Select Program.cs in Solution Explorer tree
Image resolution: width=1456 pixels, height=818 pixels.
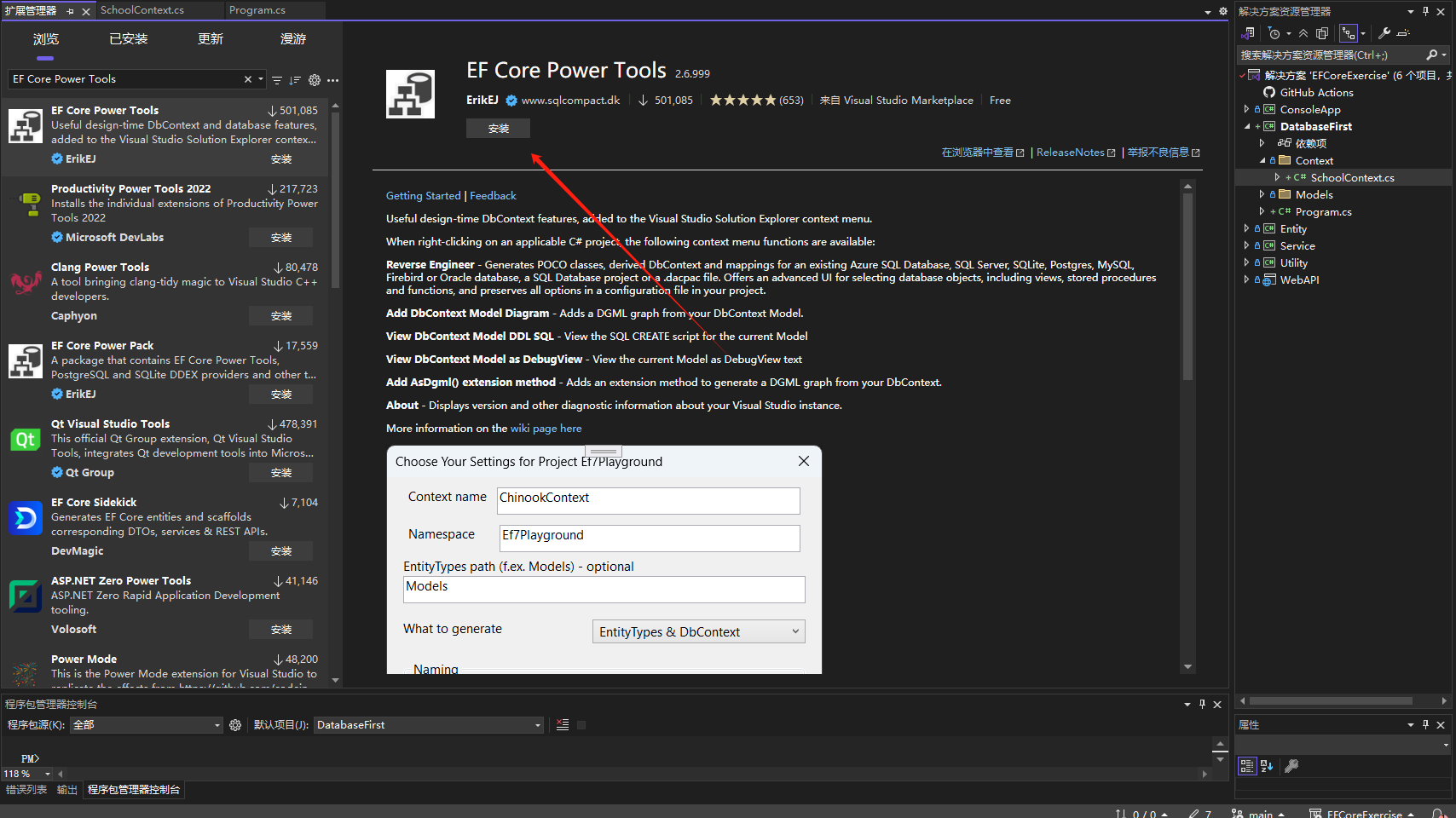pos(1323,211)
